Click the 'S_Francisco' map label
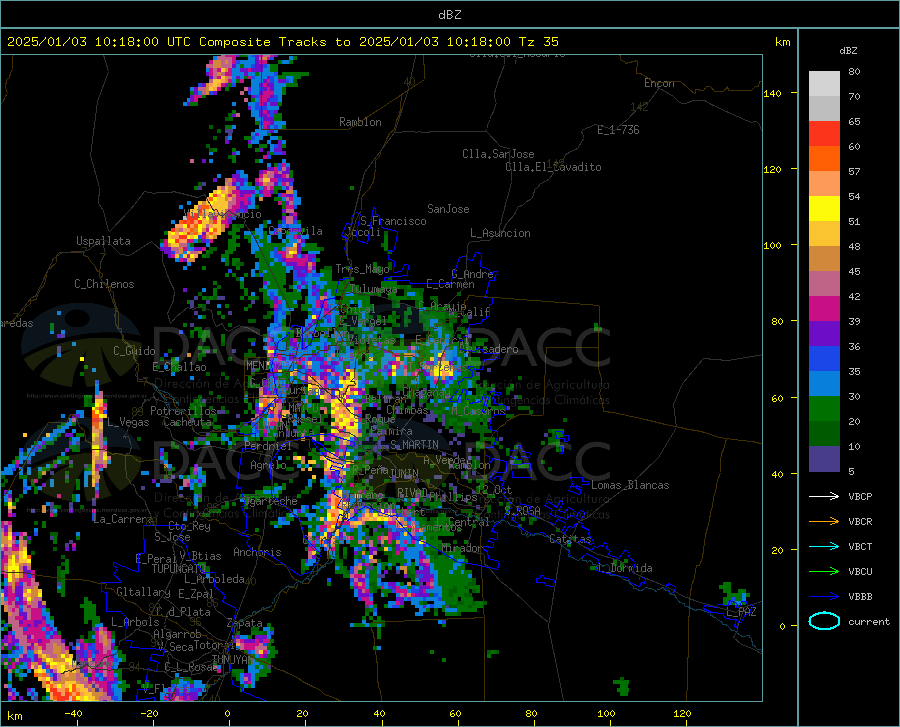Viewport: 900px width, 727px height. click(393, 221)
